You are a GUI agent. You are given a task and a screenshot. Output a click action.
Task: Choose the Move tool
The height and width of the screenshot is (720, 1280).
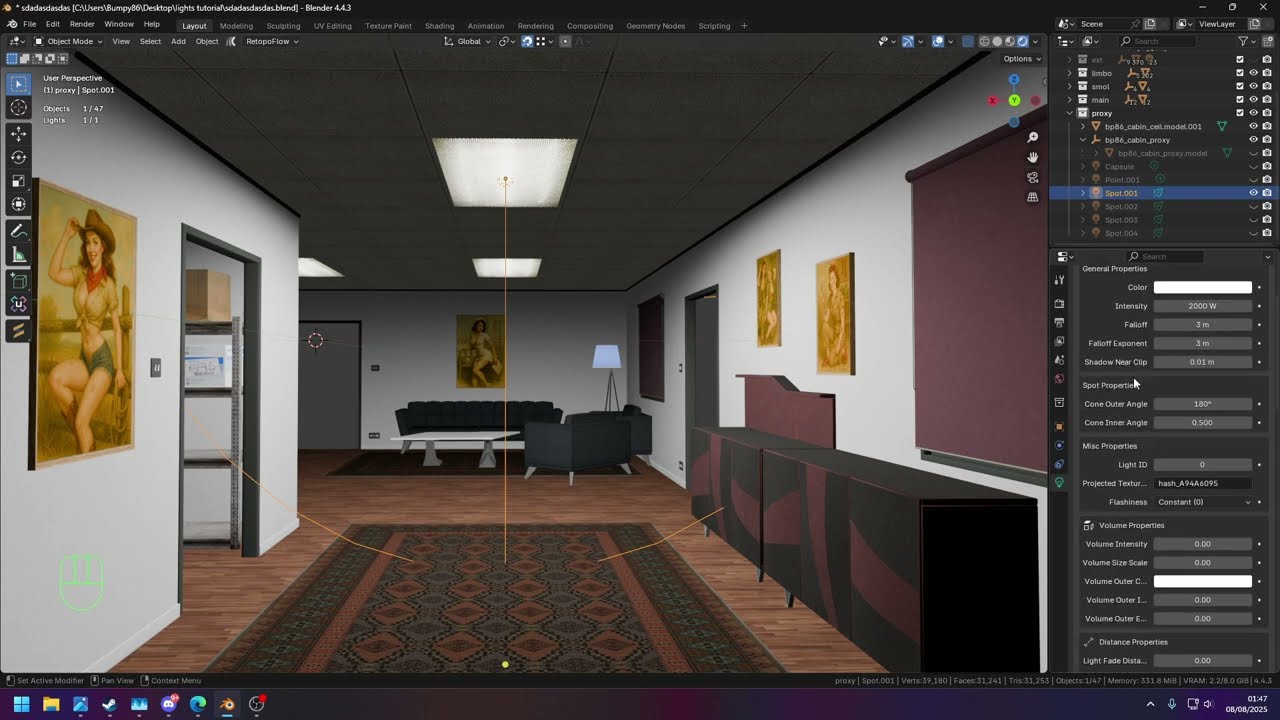coord(18,133)
